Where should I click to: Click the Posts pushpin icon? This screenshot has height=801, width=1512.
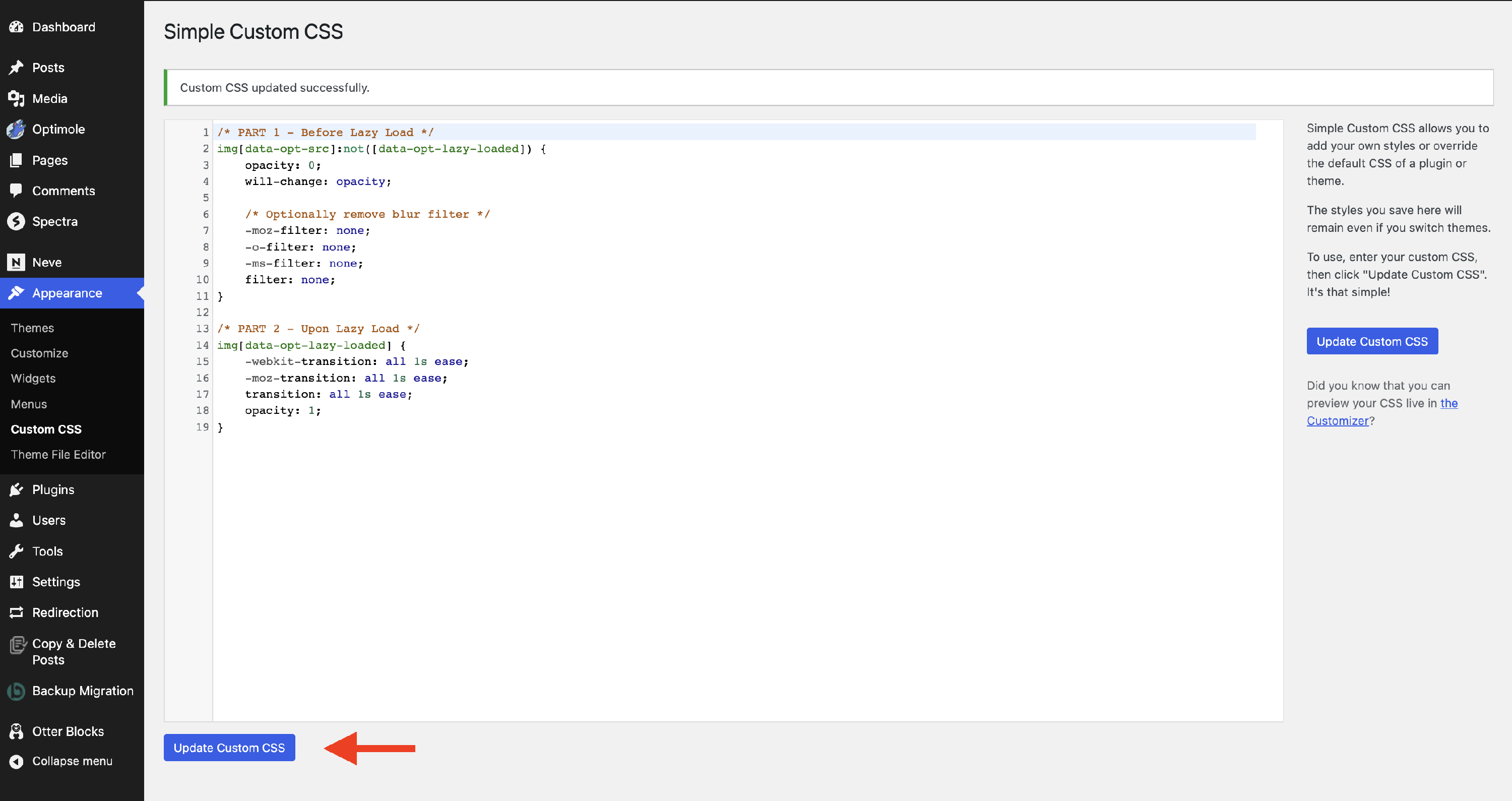pyautogui.click(x=17, y=68)
